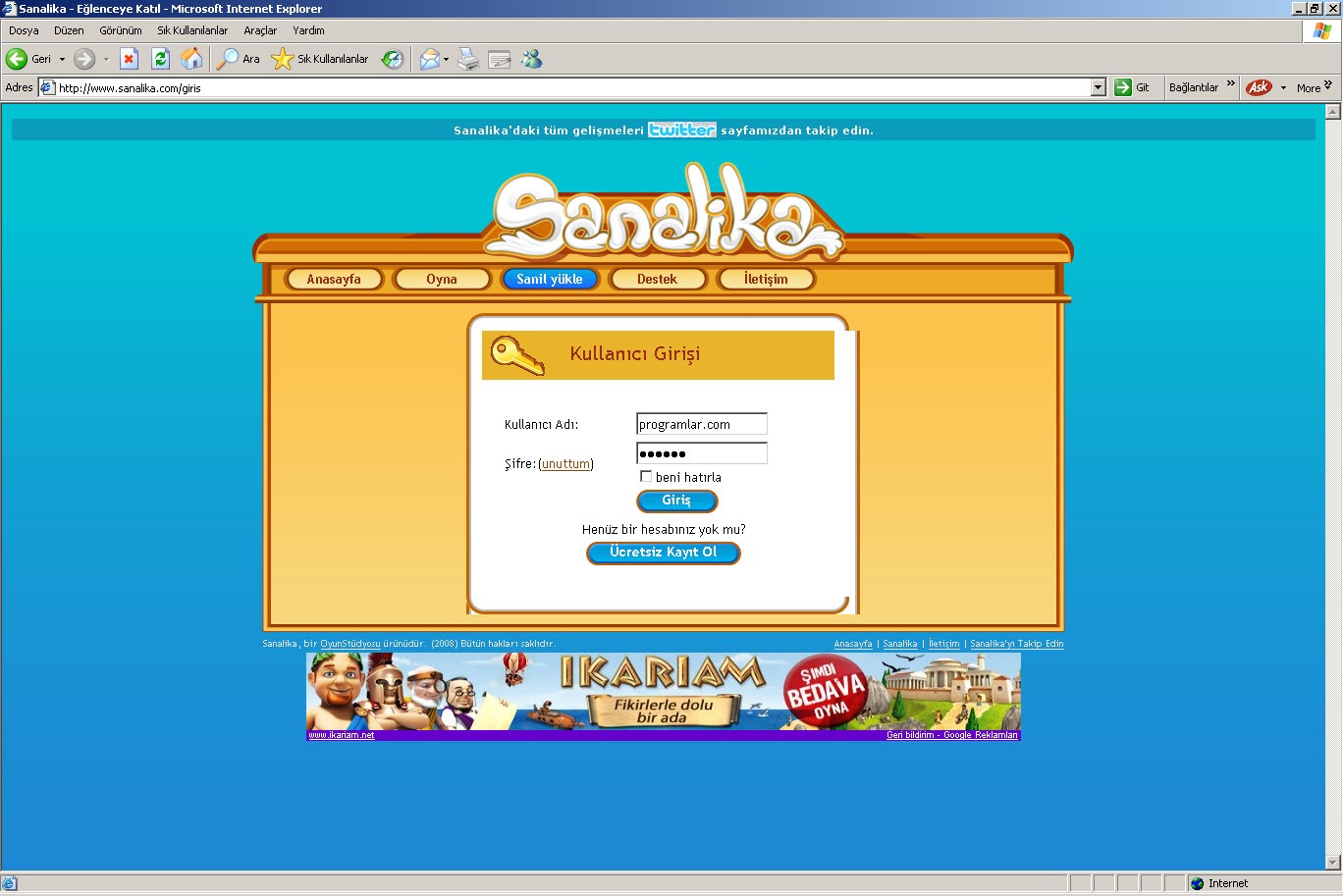1343x896 pixels.
Task: Click the red Ask toolbar icon
Action: pyautogui.click(x=1259, y=87)
